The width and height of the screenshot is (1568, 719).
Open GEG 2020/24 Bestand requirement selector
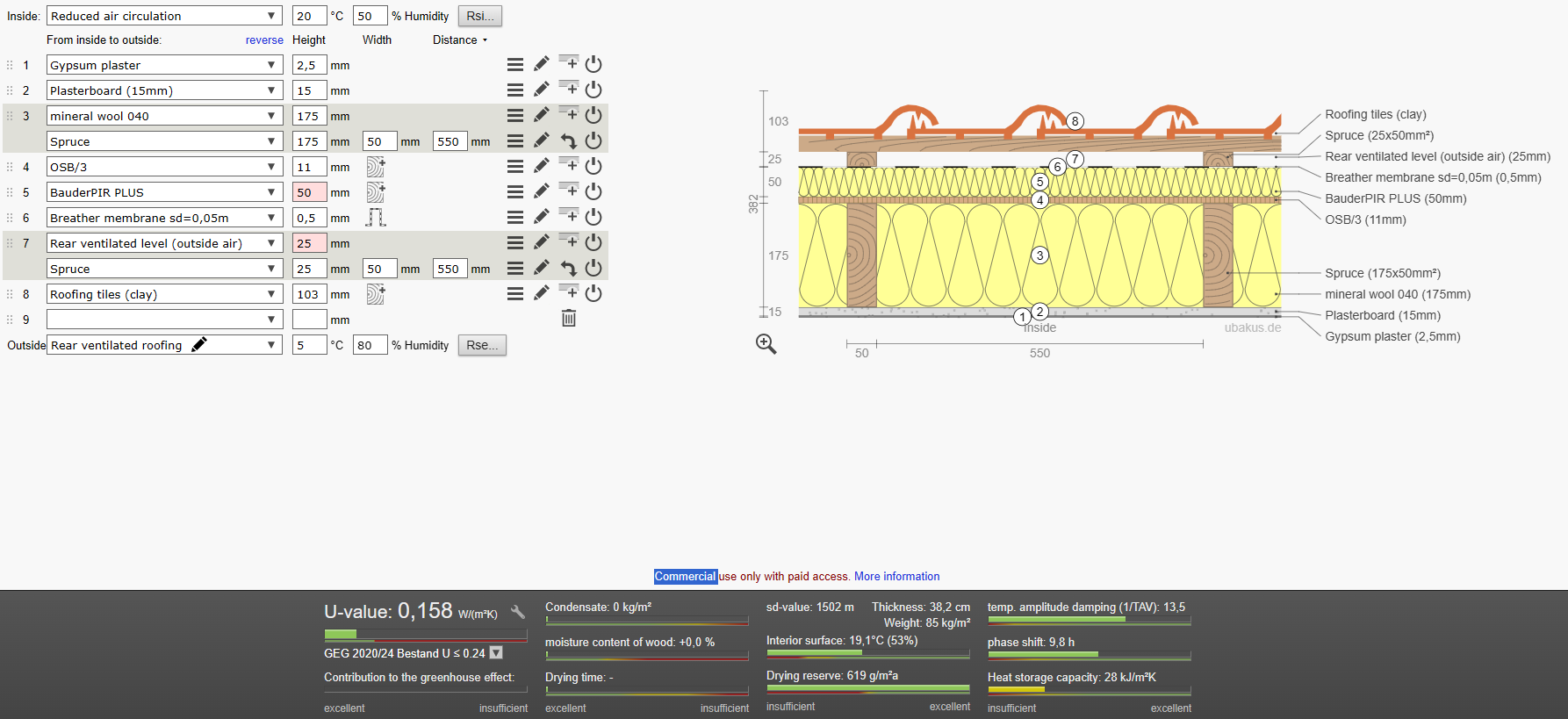point(496,653)
